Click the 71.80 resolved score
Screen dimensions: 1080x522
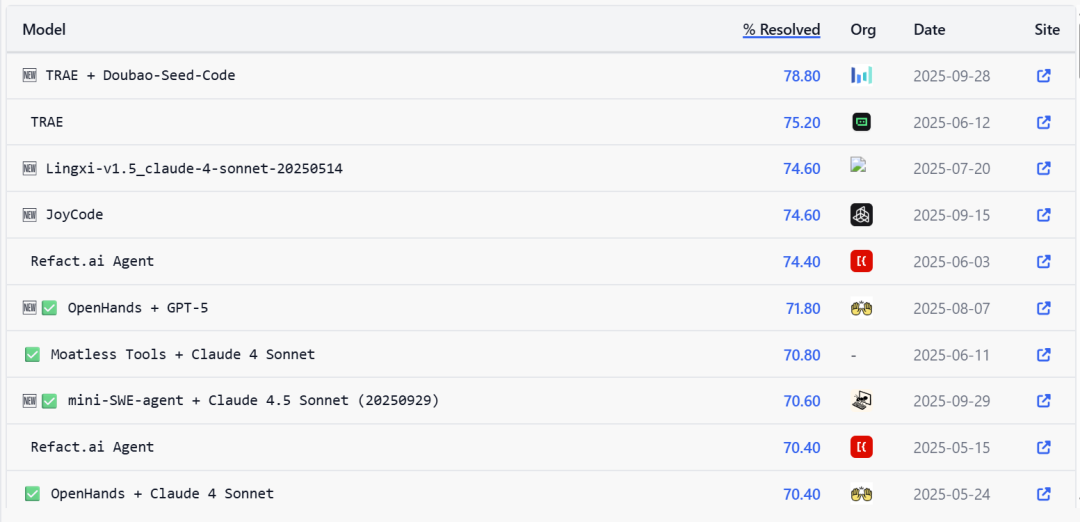(x=803, y=309)
